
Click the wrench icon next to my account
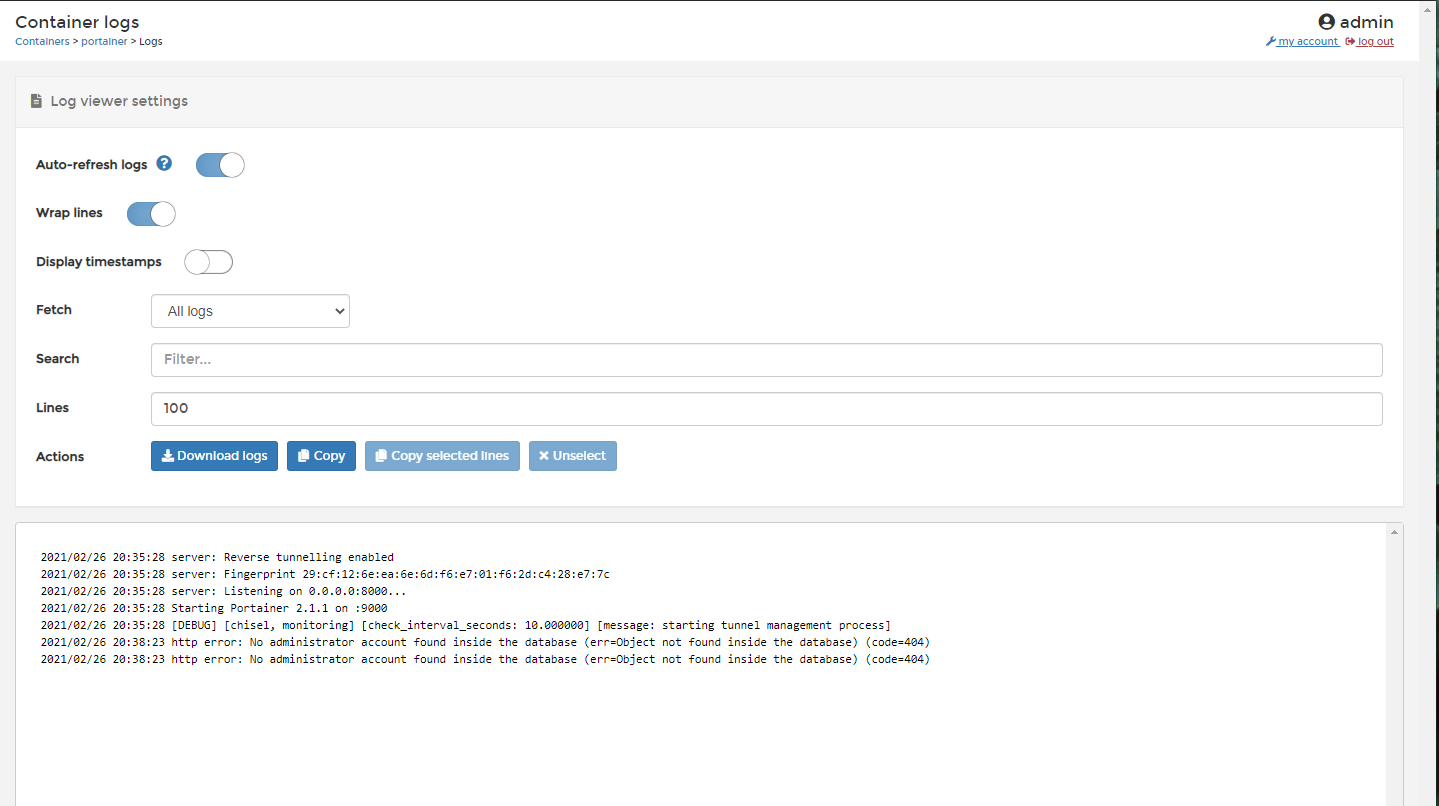(x=1270, y=41)
